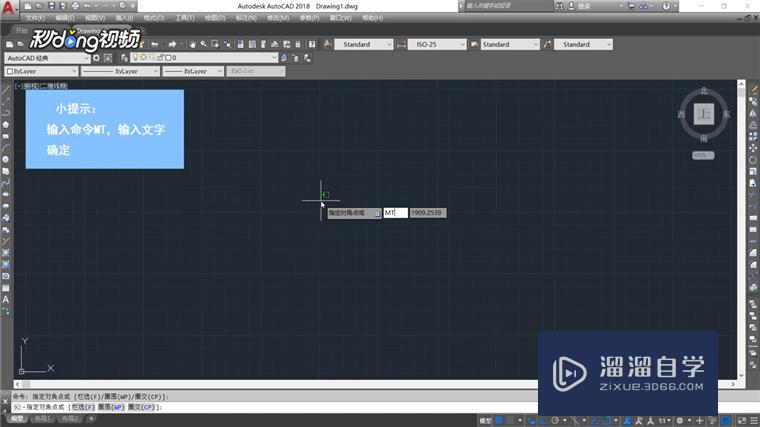The height and width of the screenshot is (427, 760).
Task: Open the Layer Properties Manager icon
Action: pyautogui.click(x=125, y=58)
